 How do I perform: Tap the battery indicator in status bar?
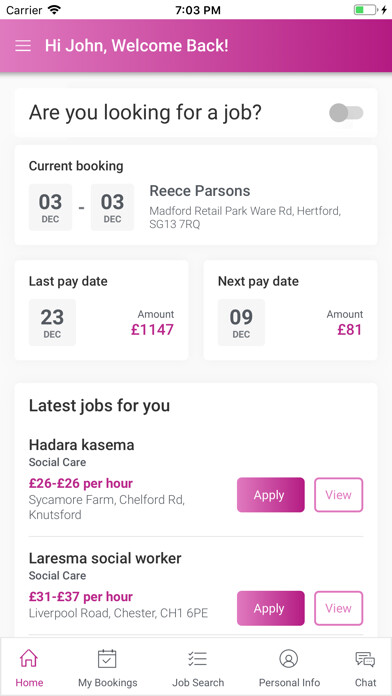(x=365, y=10)
